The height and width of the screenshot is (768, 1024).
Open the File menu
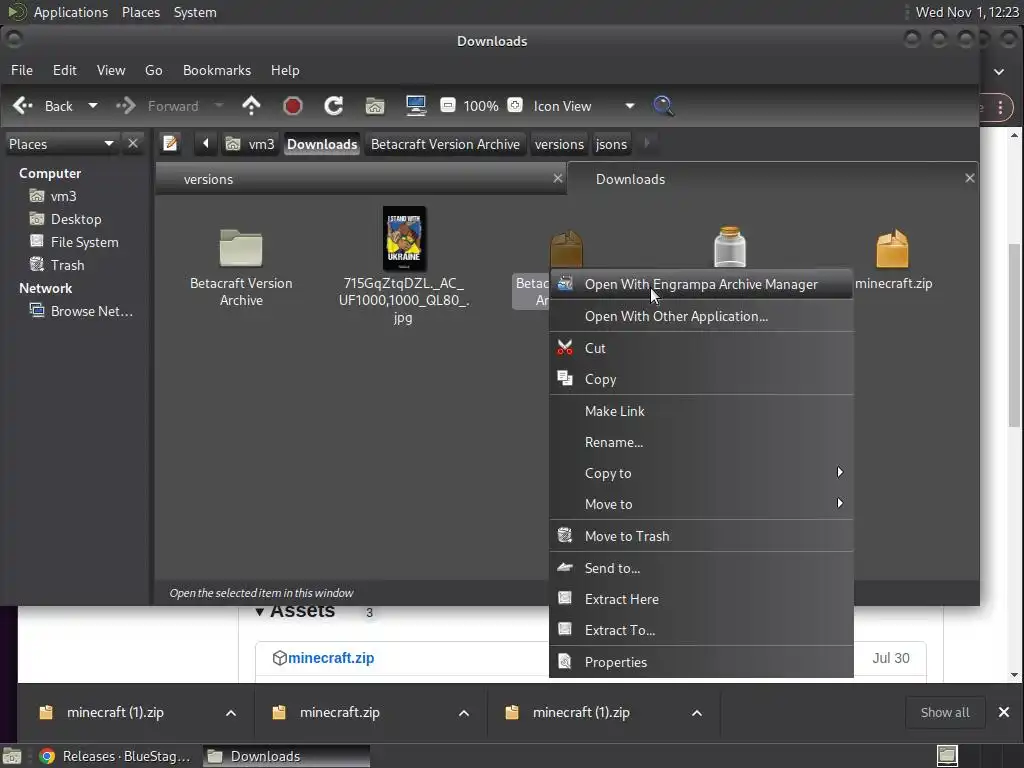(x=22, y=70)
